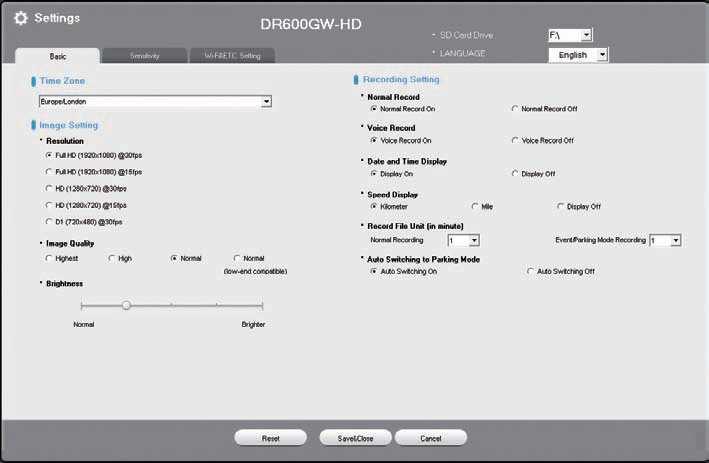
Task: Click the Time Zone section heading
Action: click(x=62, y=81)
